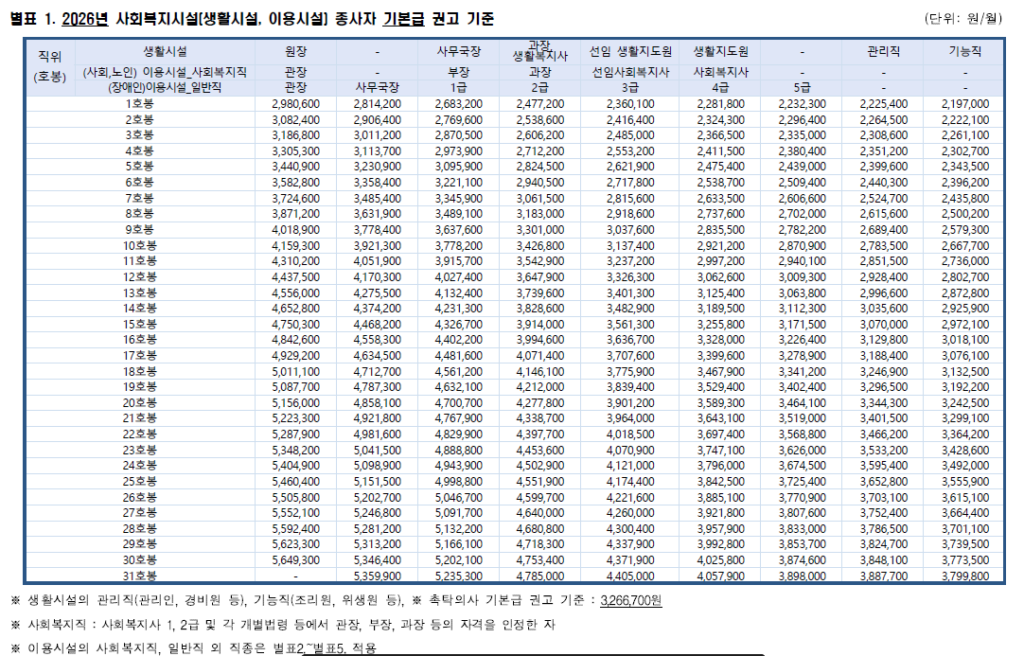
Task: Click '(장애인)이용시설_일반직' header label
Action: 165,87
